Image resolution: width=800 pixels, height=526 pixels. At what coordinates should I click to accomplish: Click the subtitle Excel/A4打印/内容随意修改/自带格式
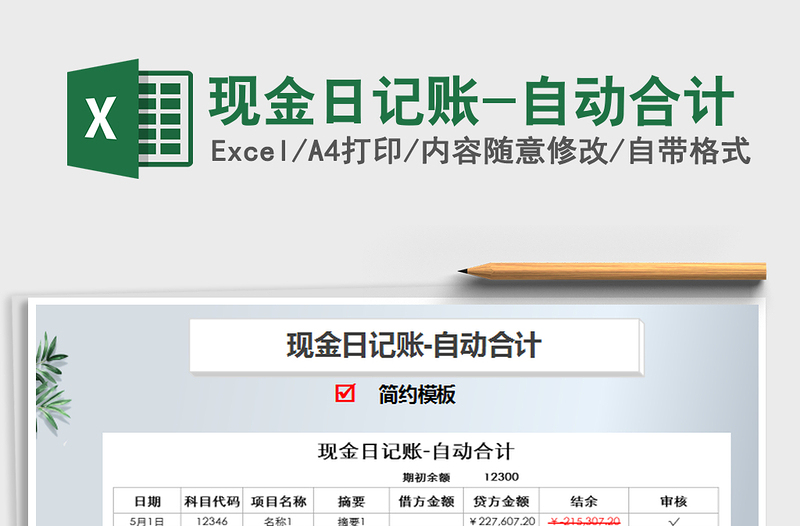pos(480,152)
